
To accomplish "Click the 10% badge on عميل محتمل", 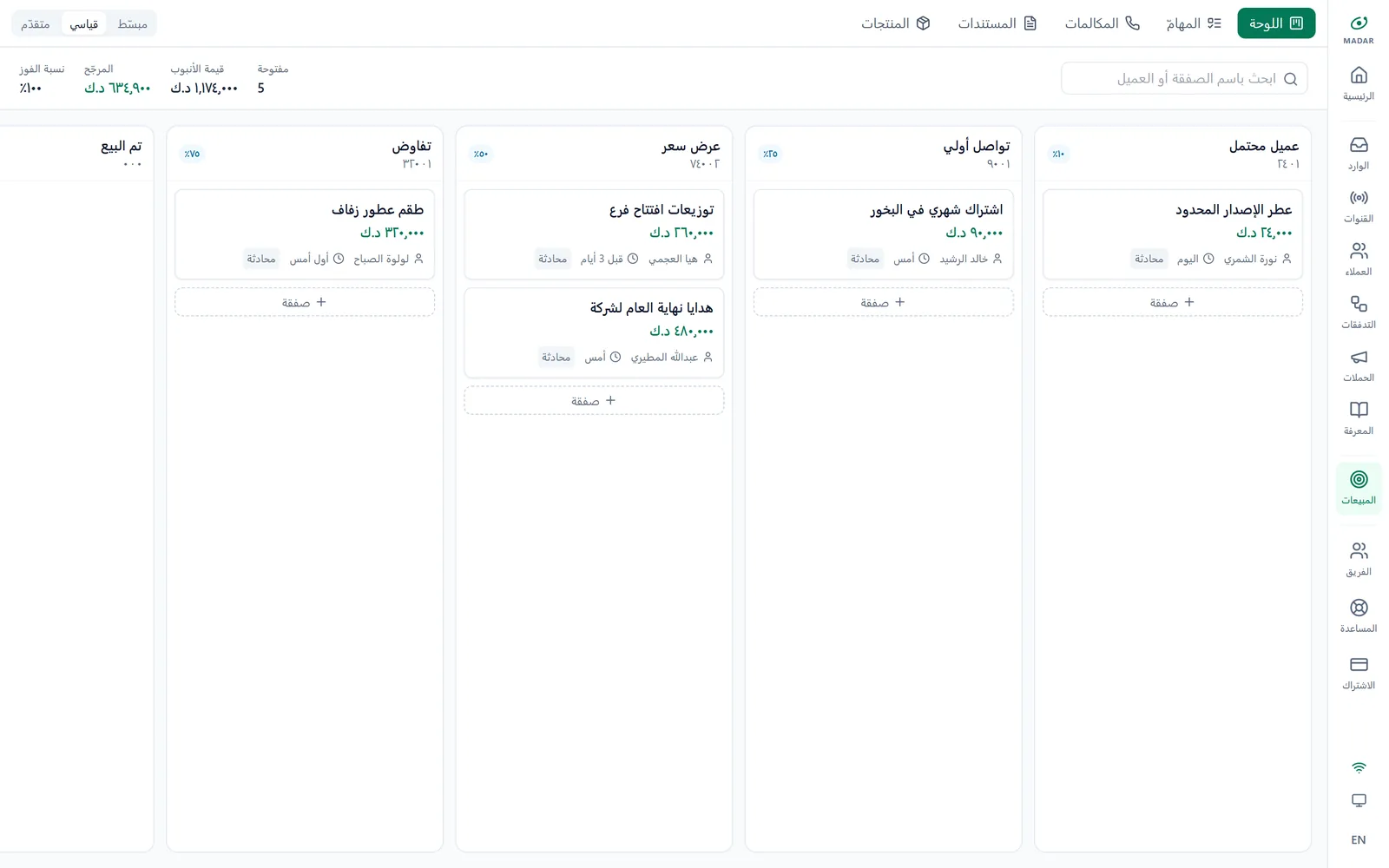I will (1058, 154).
